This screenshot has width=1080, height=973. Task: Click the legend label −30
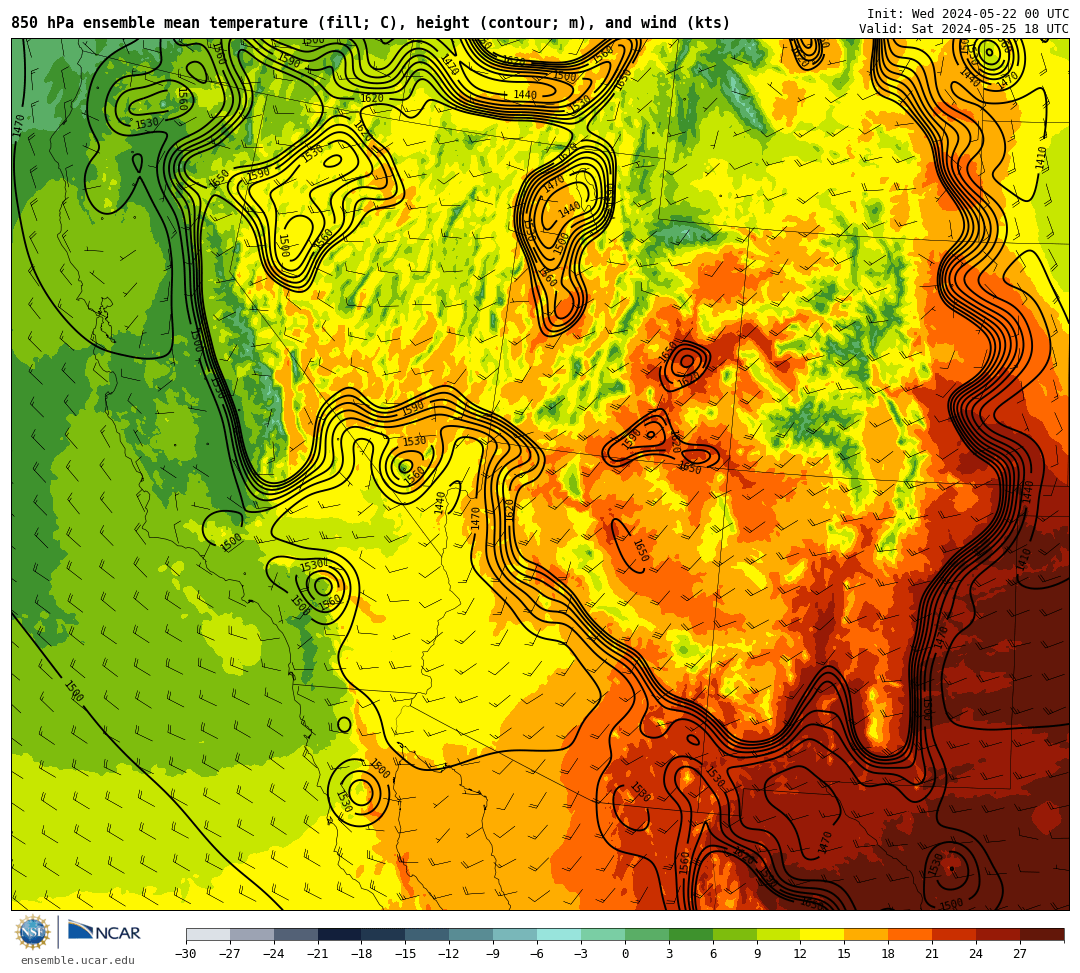[x=186, y=954]
